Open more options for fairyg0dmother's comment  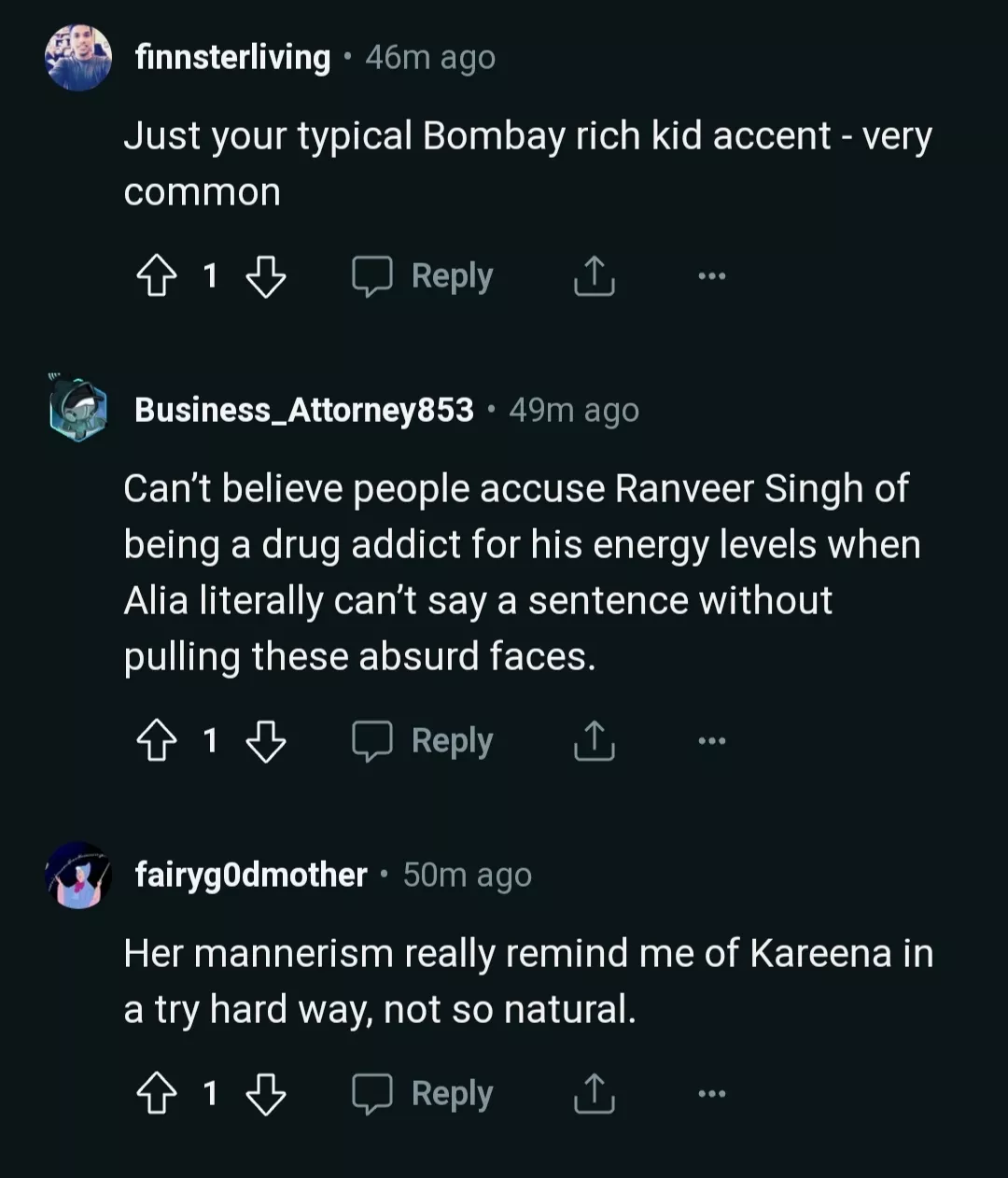[711, 1093]
